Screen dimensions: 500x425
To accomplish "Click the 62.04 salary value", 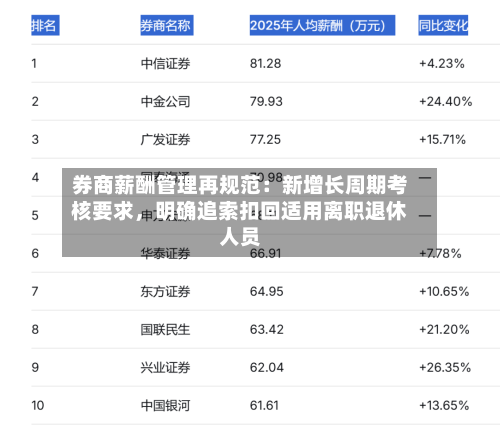I will pyautogui.click(x=267, y=367).
